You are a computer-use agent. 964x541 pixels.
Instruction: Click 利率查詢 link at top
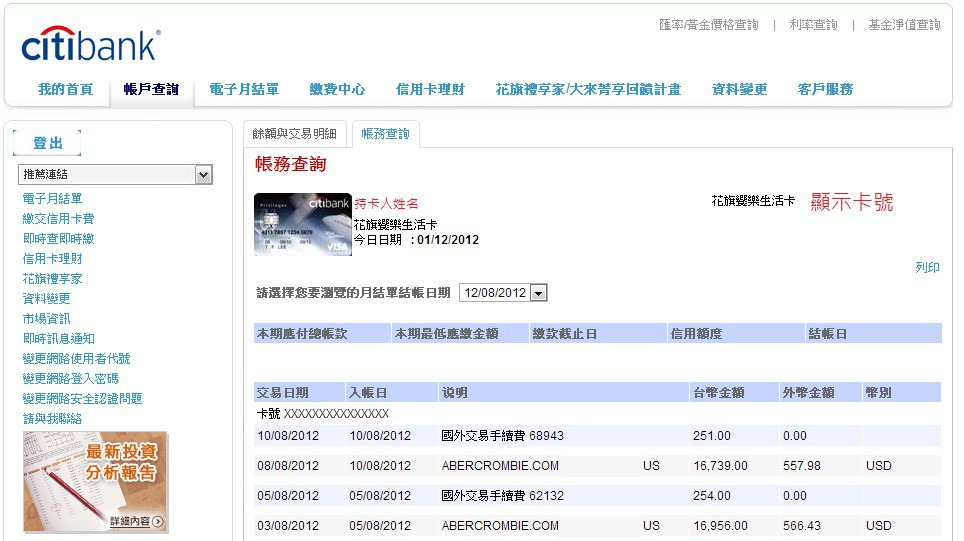(813, 25)
